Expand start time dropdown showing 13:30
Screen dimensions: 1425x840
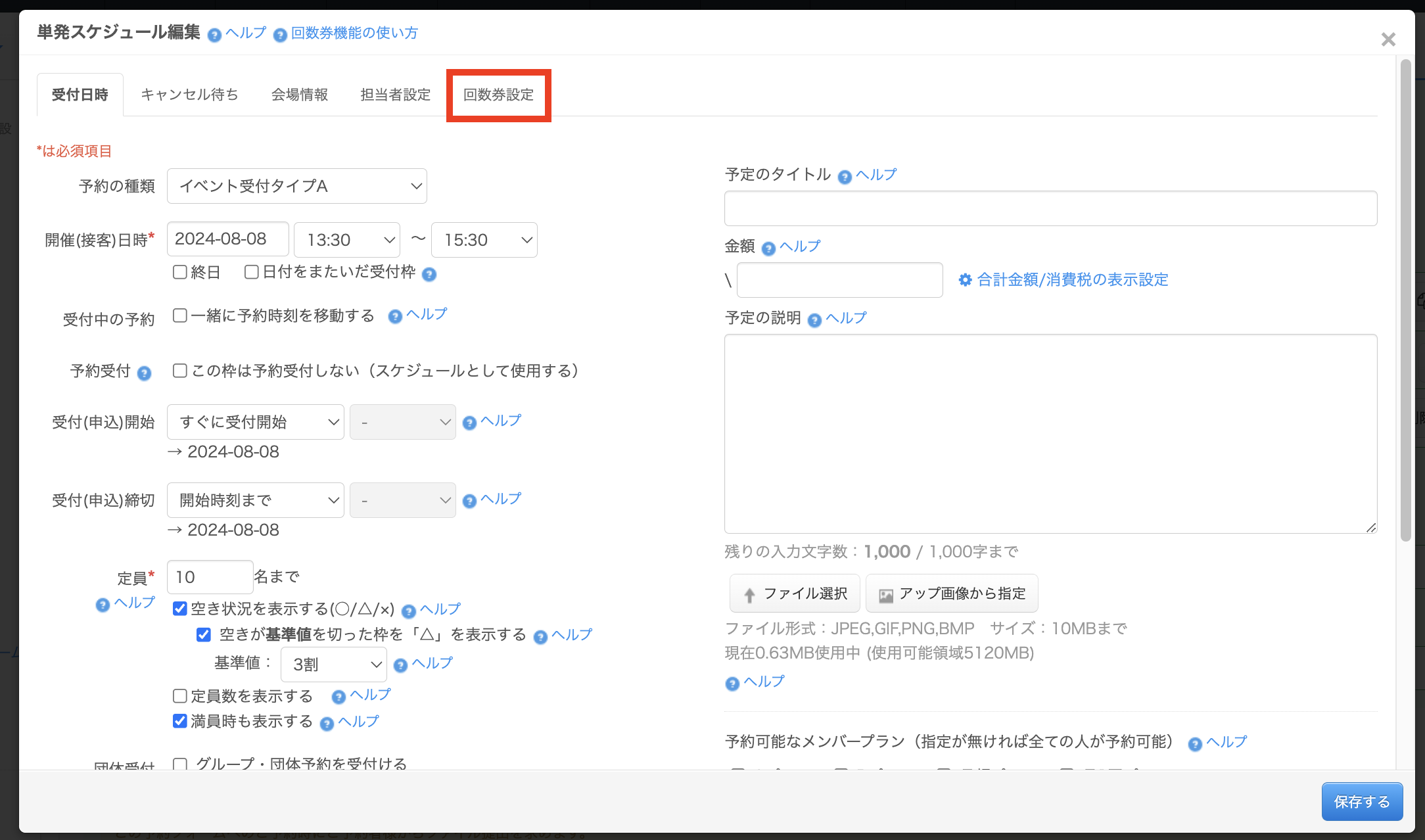(346, 240)
